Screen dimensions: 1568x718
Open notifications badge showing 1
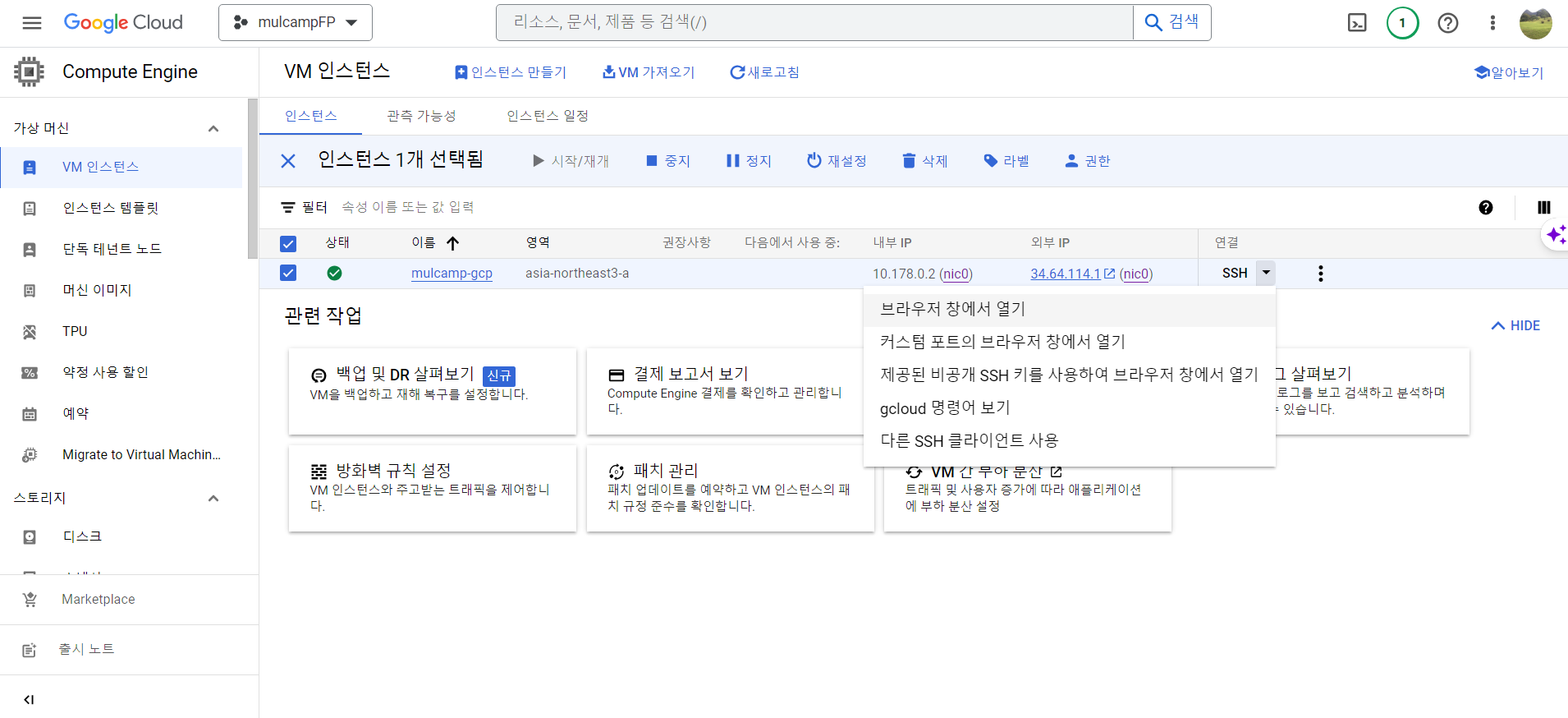coord(1402,23)
